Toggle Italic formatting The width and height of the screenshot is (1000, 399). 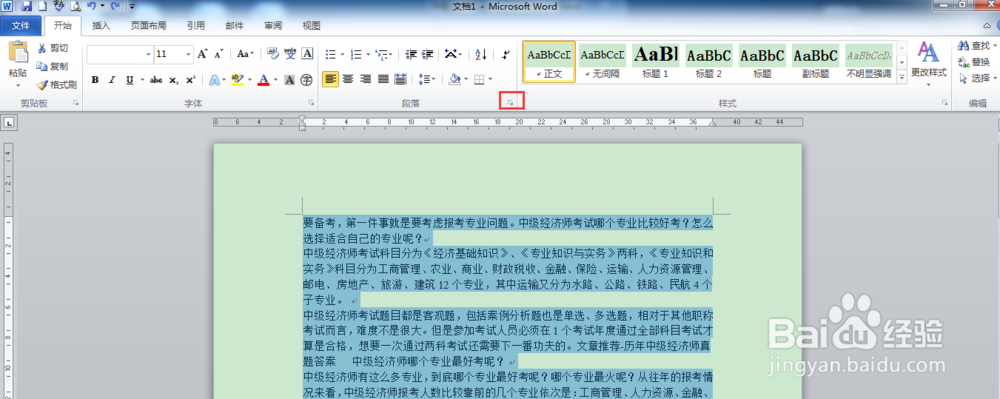(112, 80)
